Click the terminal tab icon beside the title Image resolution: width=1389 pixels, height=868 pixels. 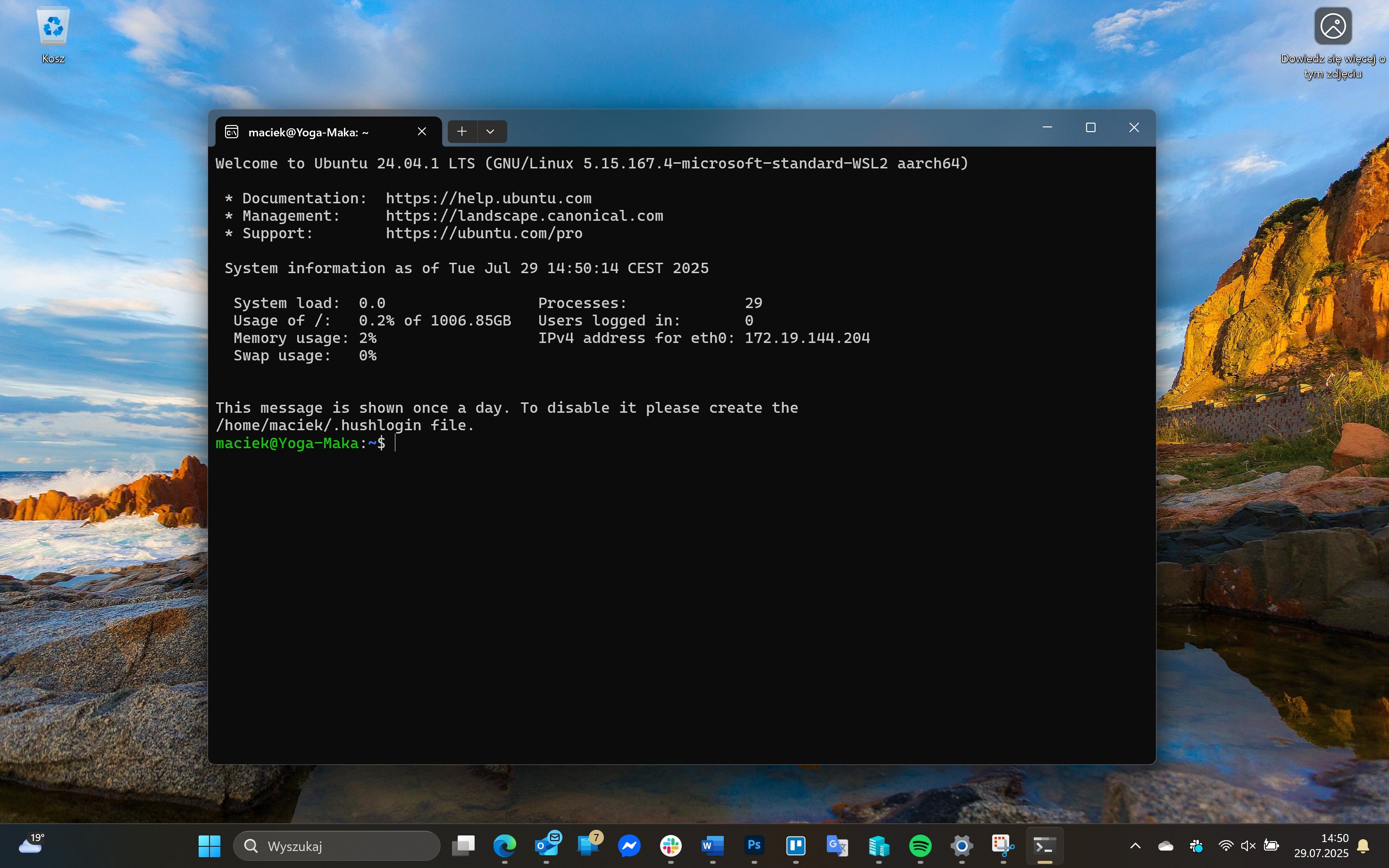(x=232, y=132)
